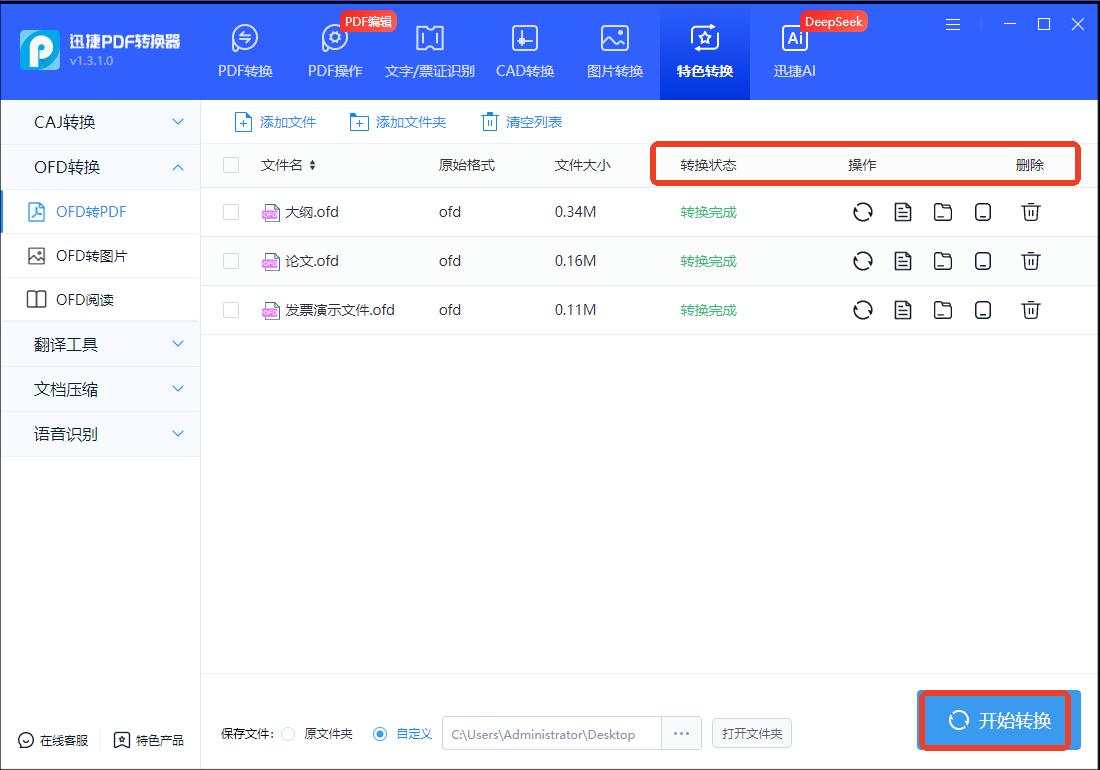This screenshot has height=770, width=1100.
Task: Open converted document icon for 发票演示文件.ofd
Action: 903,310
